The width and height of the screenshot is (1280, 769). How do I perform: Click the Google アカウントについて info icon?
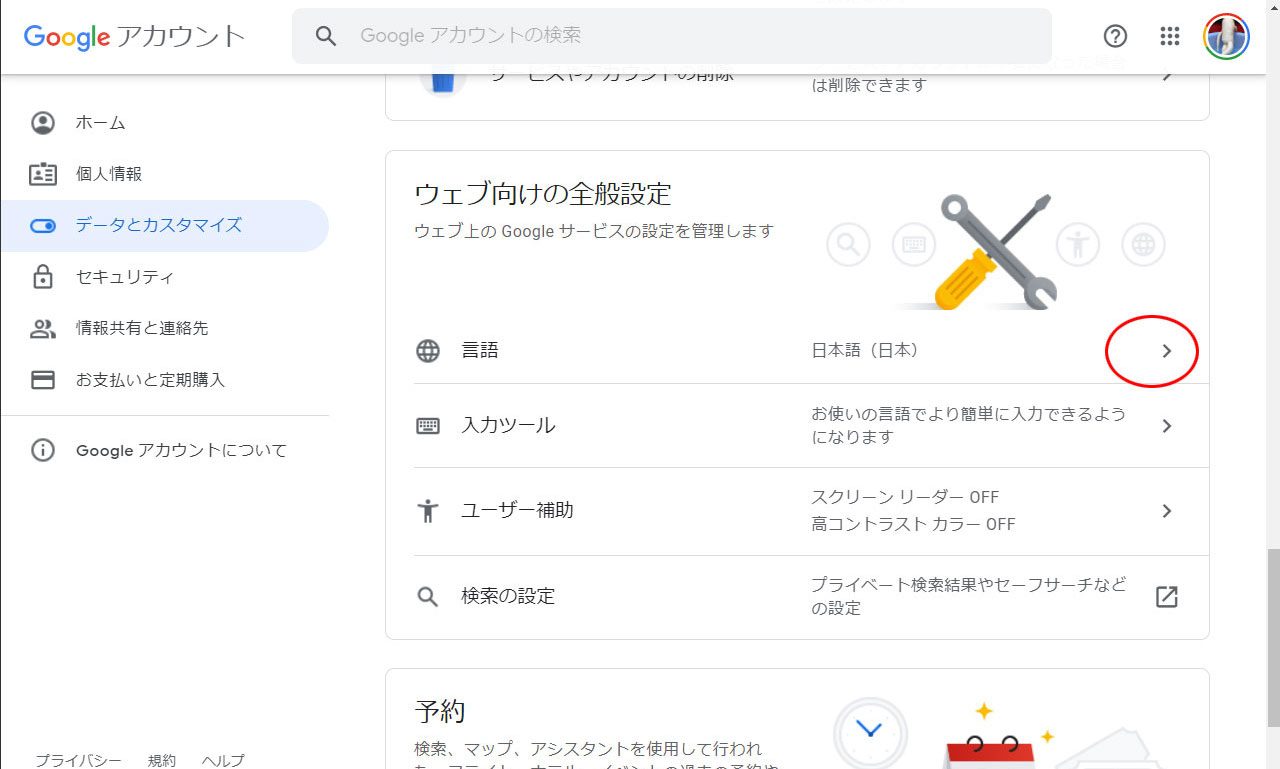(43, 450)
